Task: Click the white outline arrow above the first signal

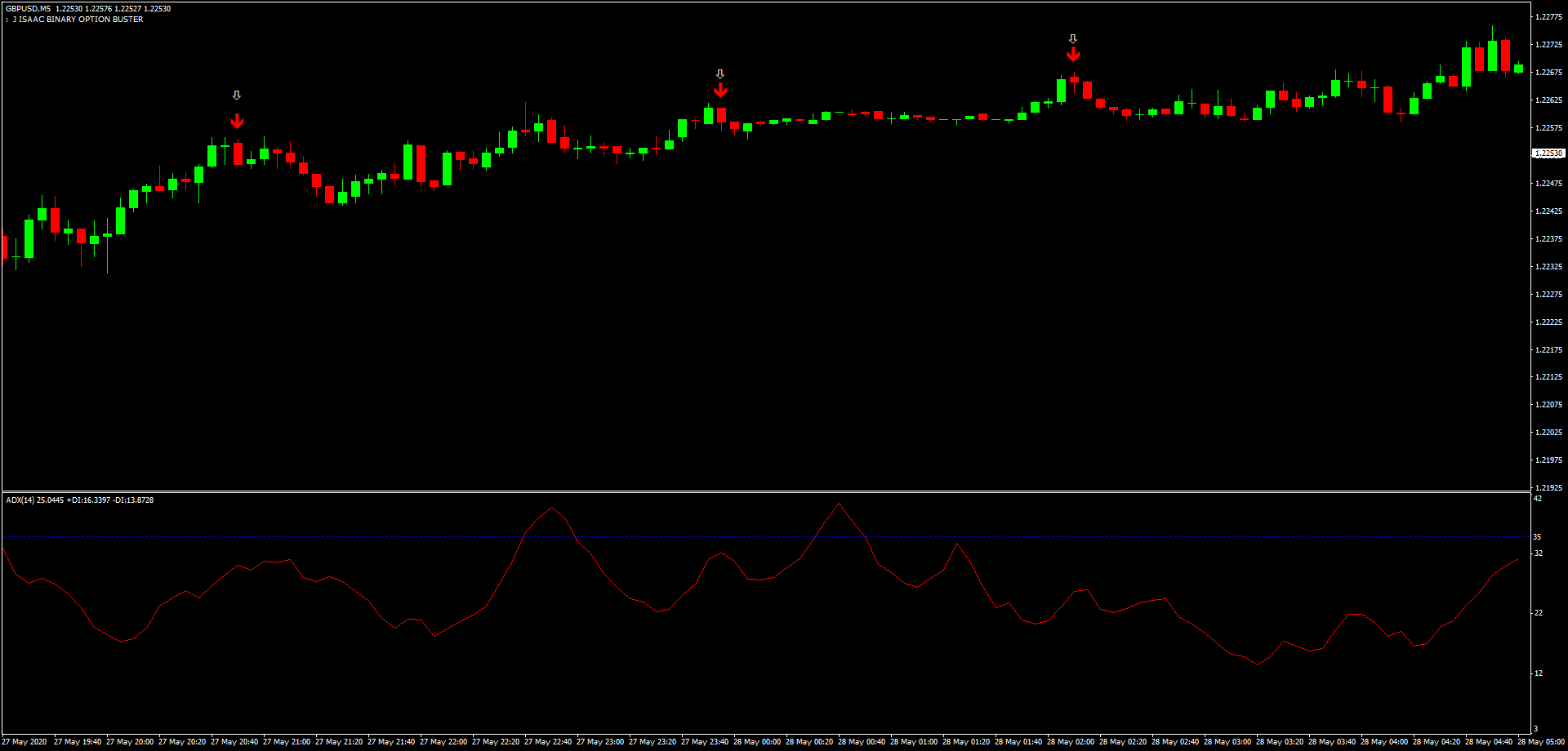Action: coord(238,95)
